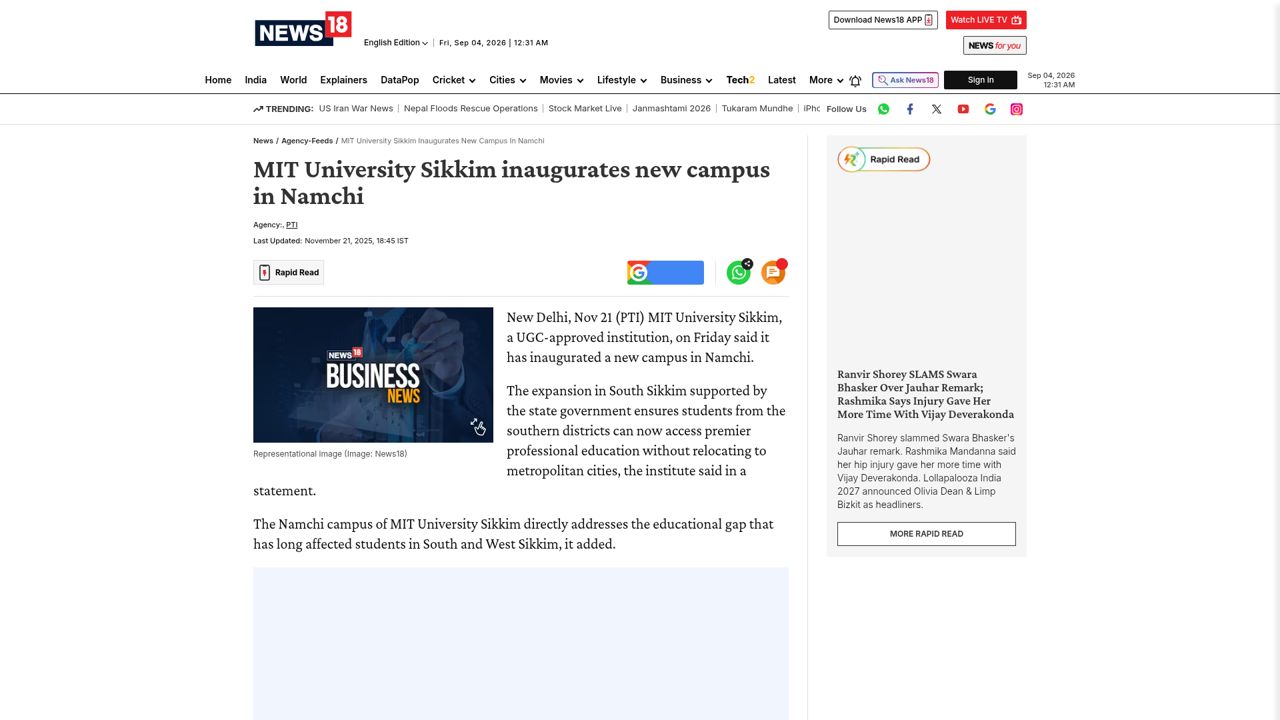
Task: Click Download News18 APP button
Action: coord(883,20)
